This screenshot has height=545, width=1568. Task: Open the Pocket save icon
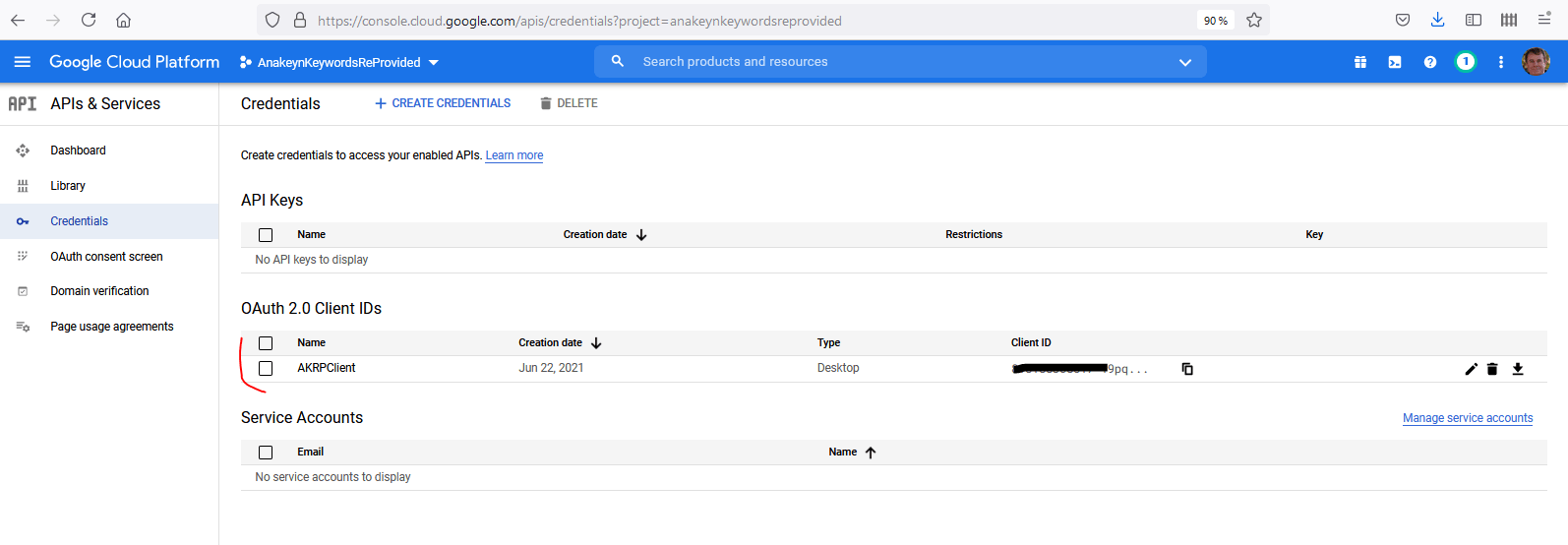point(1403,20)
